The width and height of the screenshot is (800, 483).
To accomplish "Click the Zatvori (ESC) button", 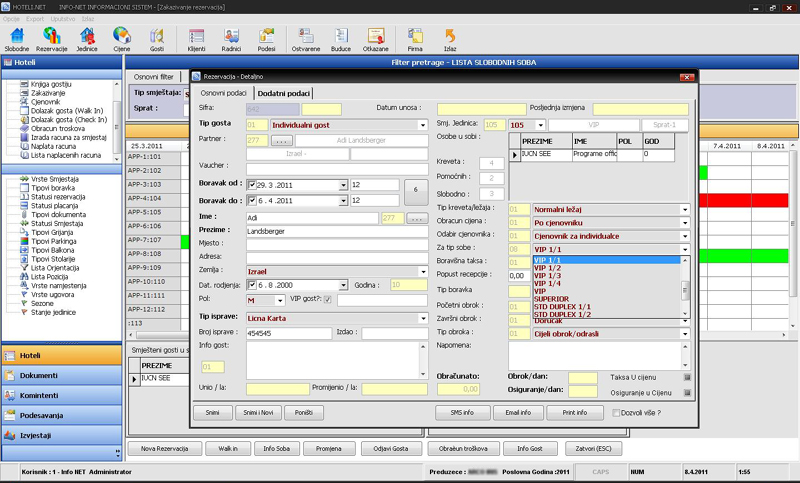I will point(593,449).
